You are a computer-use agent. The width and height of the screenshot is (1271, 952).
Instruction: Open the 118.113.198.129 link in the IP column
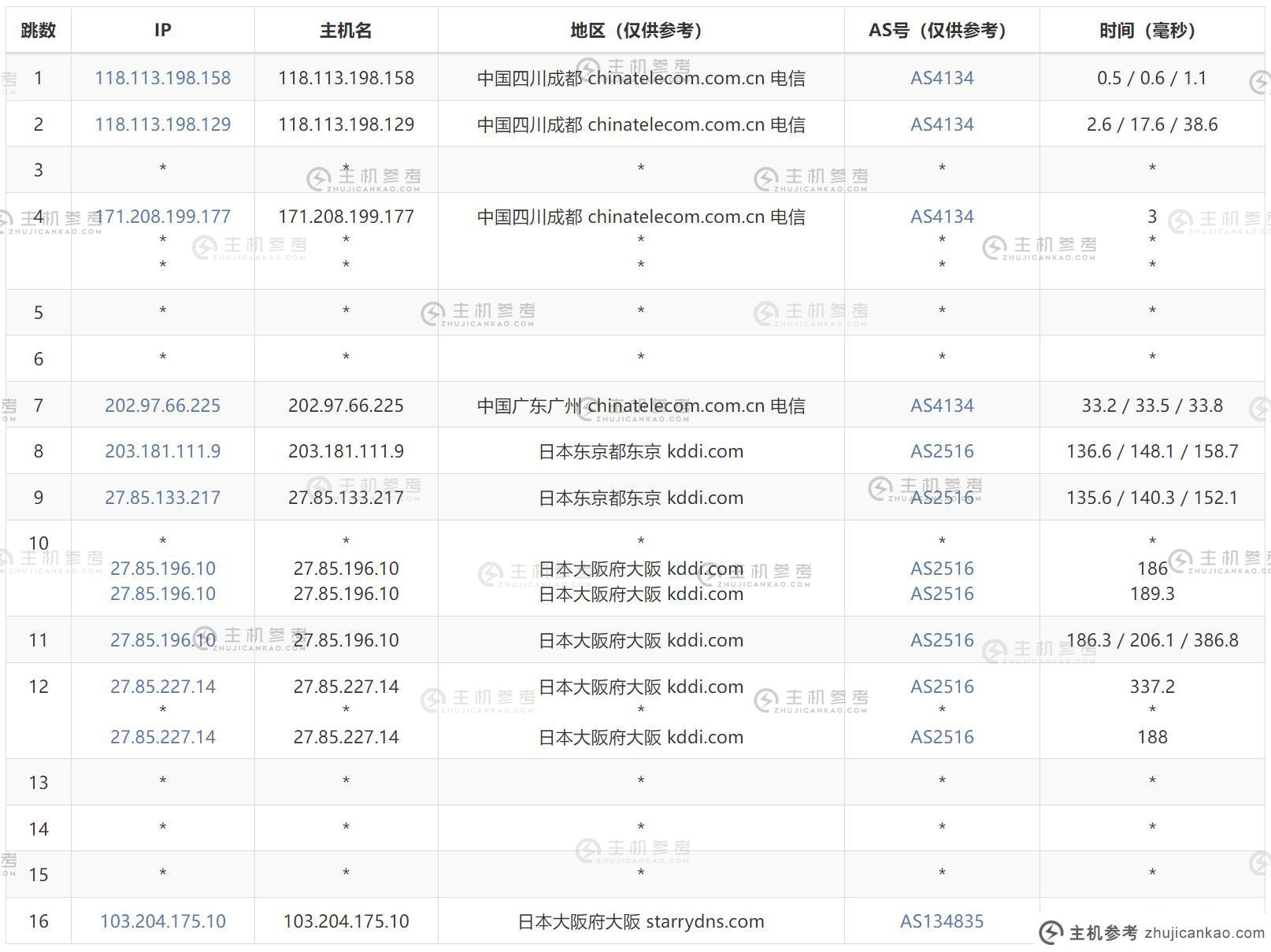coord(162,124)
